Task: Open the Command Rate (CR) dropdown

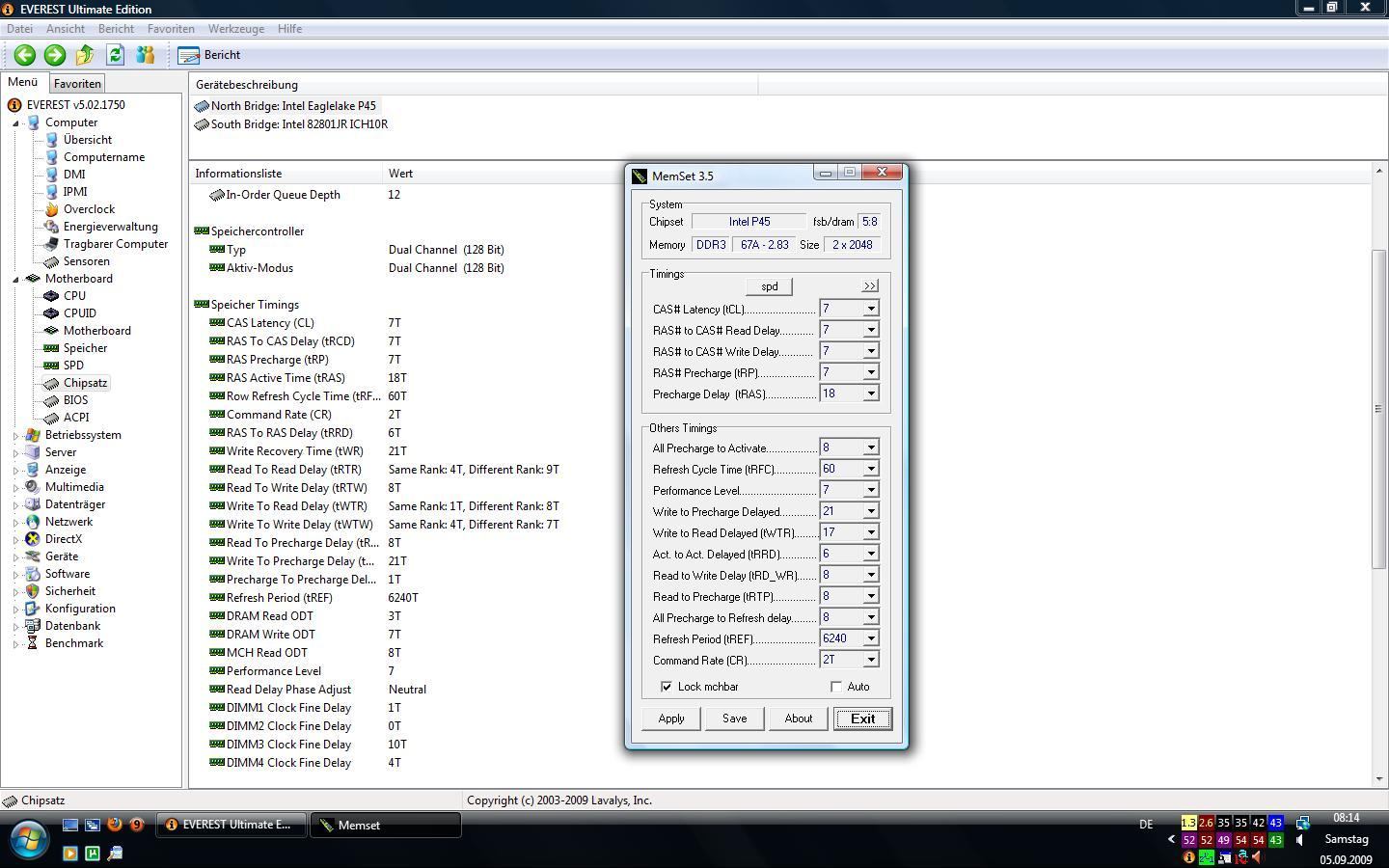Action: (870, 660)
